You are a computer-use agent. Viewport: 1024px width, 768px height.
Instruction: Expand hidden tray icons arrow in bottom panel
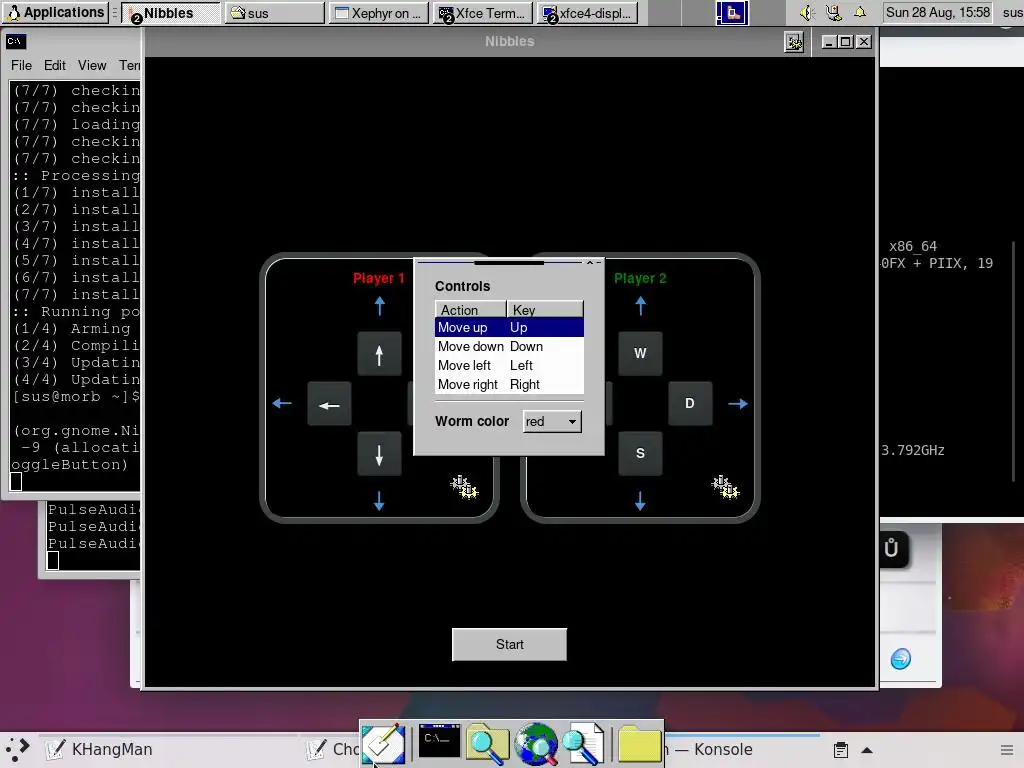pyautogui.click(x=867, y=750)
